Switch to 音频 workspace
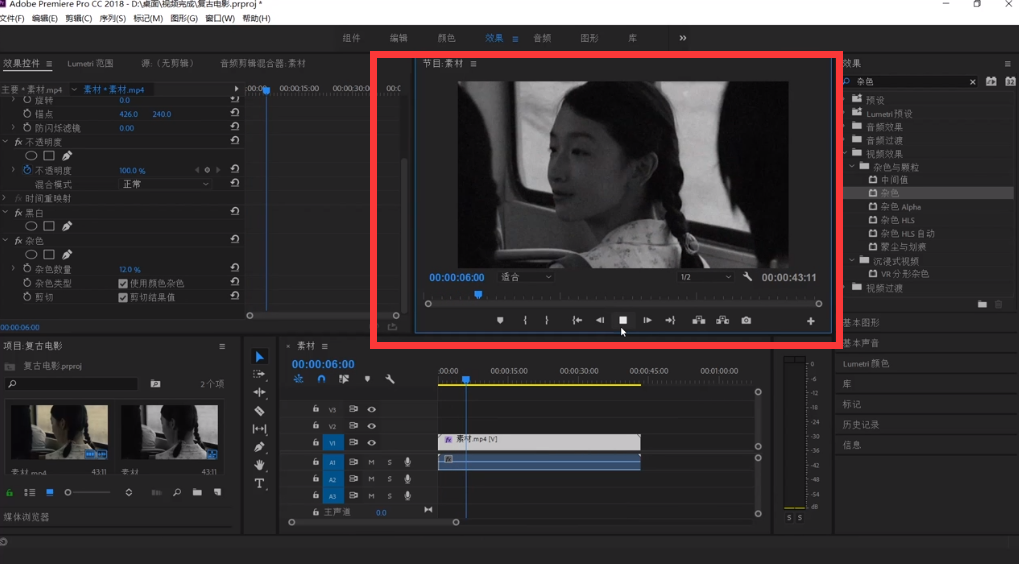The height and width of the screenshot is (564, 1019). click(542, 38)
